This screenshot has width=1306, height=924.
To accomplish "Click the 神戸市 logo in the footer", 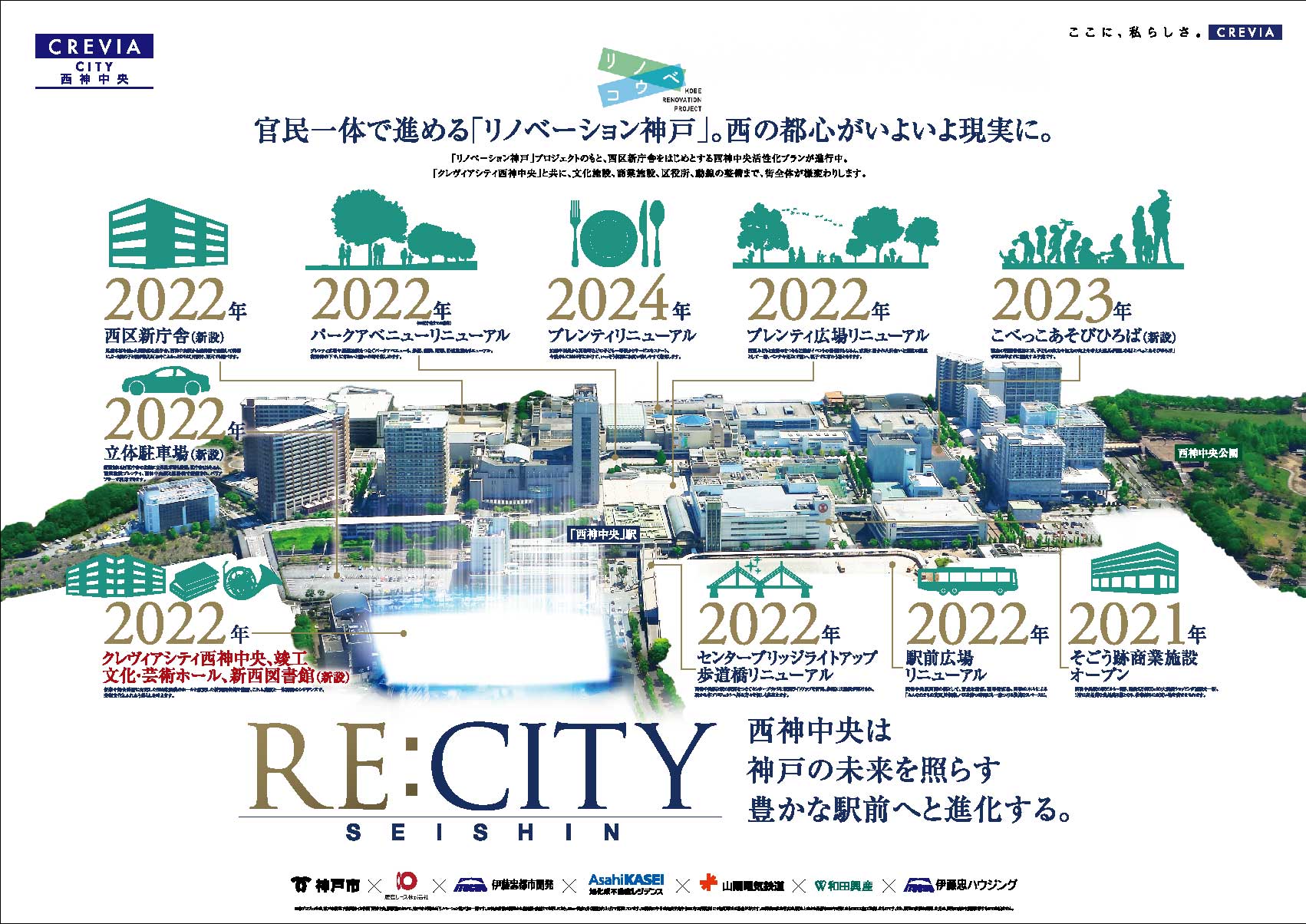I will (x=325, y=885).
